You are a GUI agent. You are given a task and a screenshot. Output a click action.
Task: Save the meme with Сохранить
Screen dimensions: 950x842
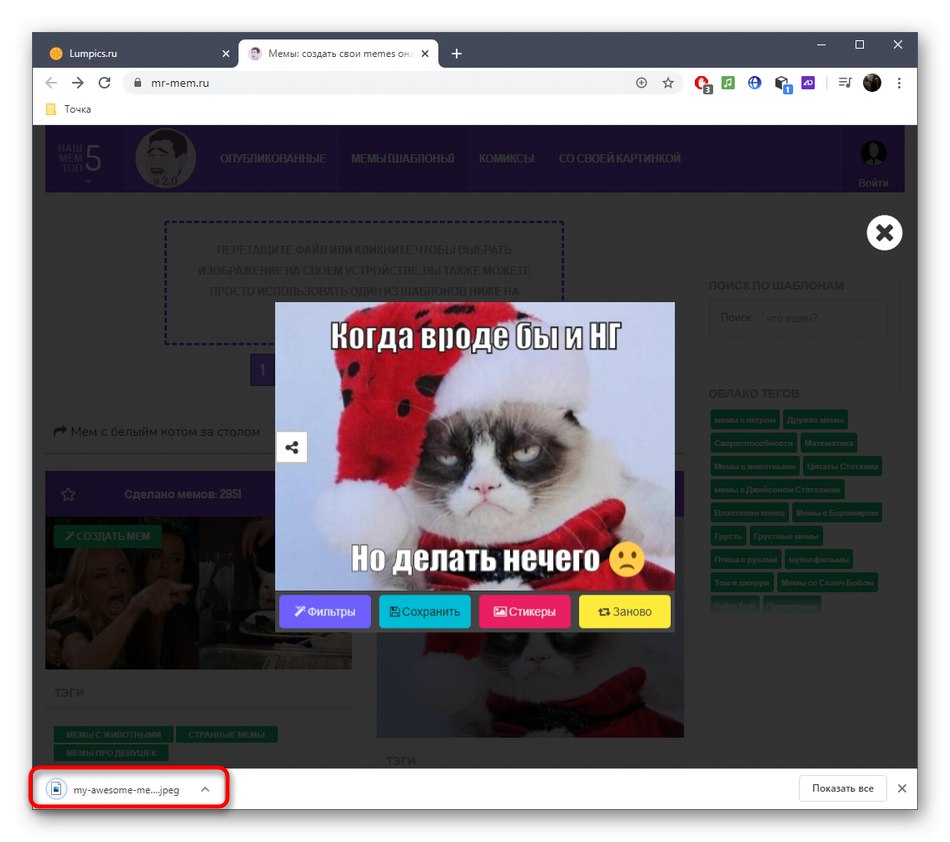[x=424, y=611]
